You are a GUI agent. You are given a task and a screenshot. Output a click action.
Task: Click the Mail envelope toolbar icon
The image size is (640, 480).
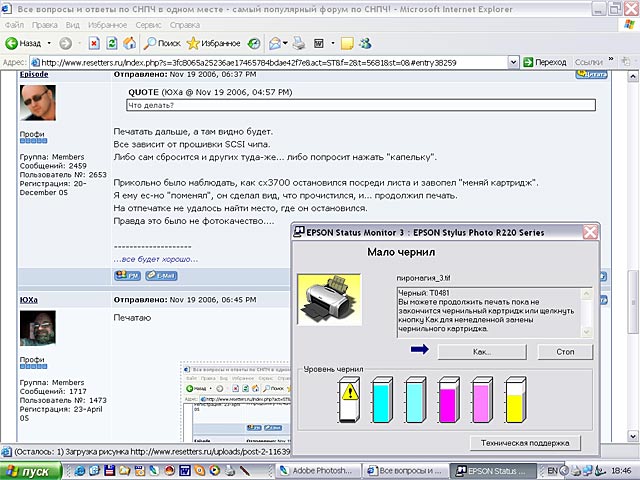click(x=275, y=43)
